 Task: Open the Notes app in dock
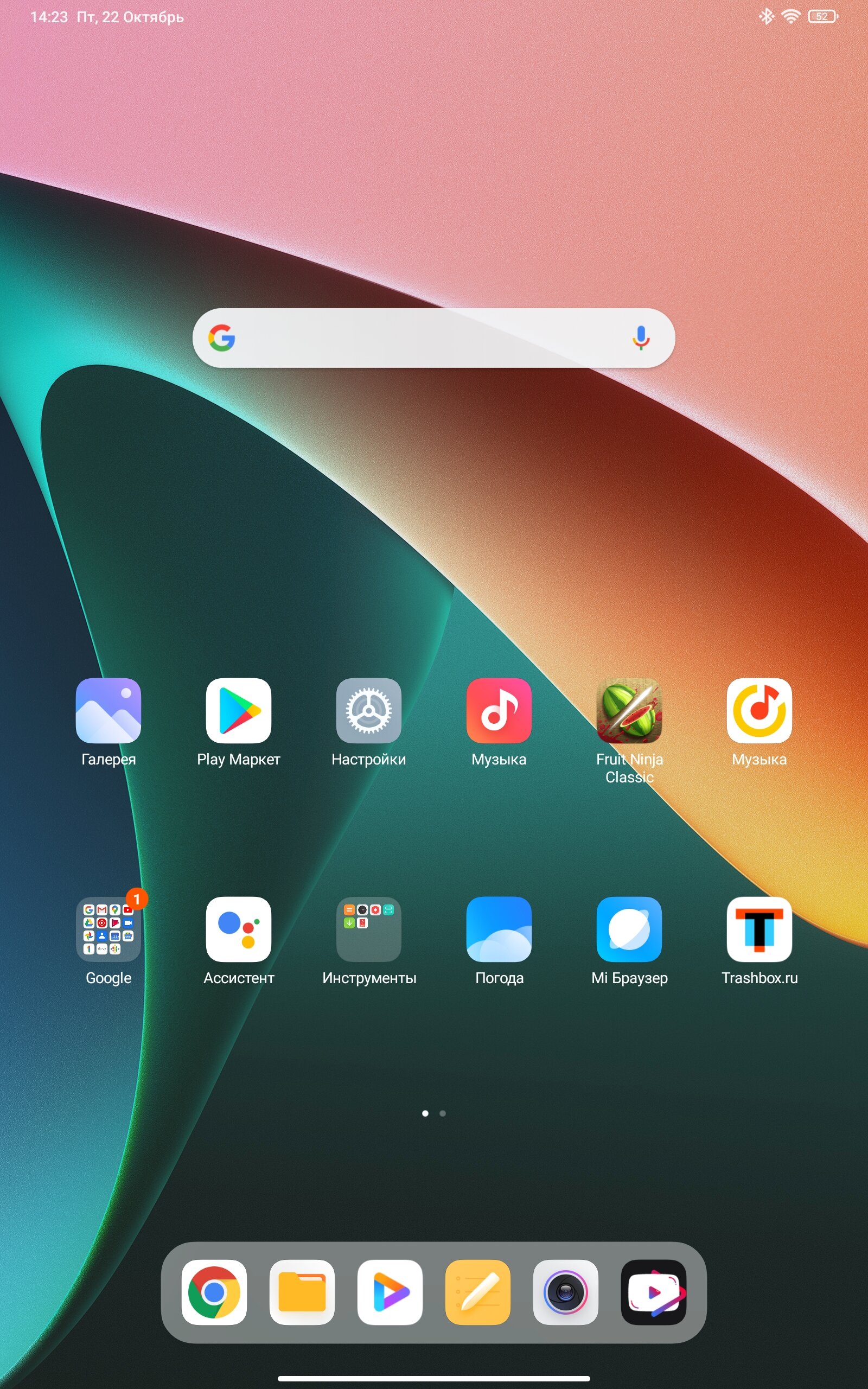coord(477,1292)
